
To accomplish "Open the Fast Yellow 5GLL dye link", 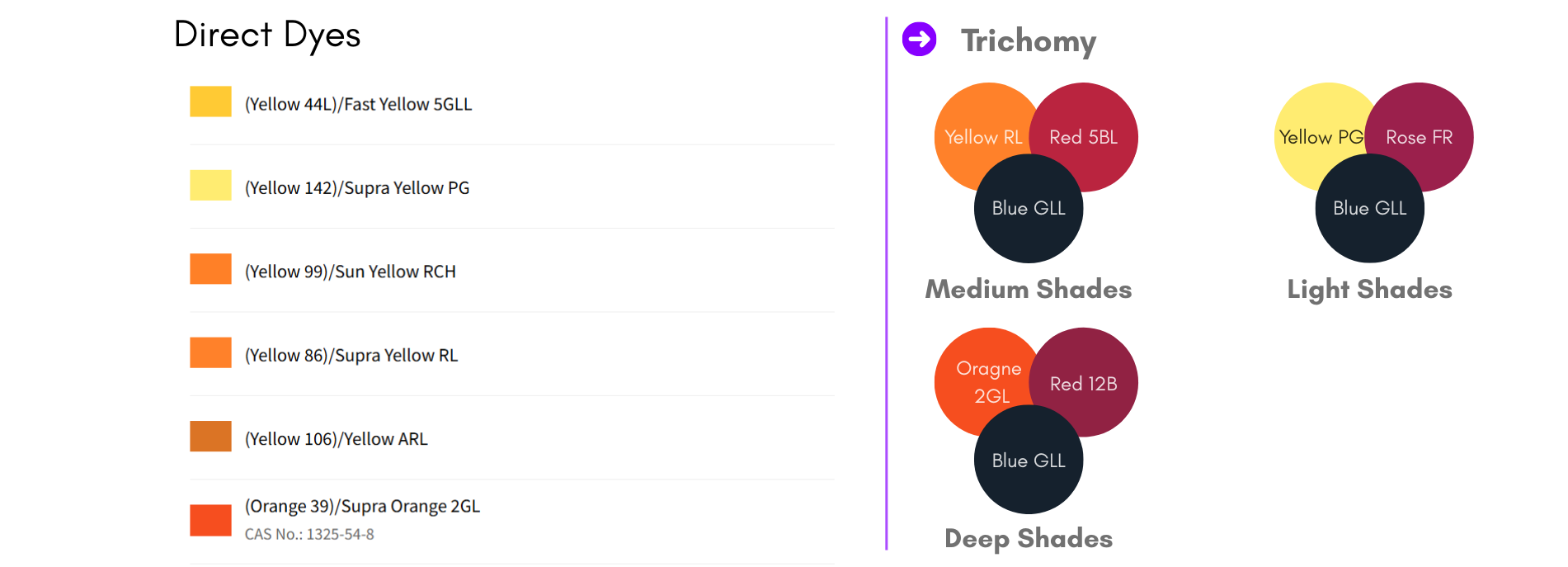I will click(358, 104).
